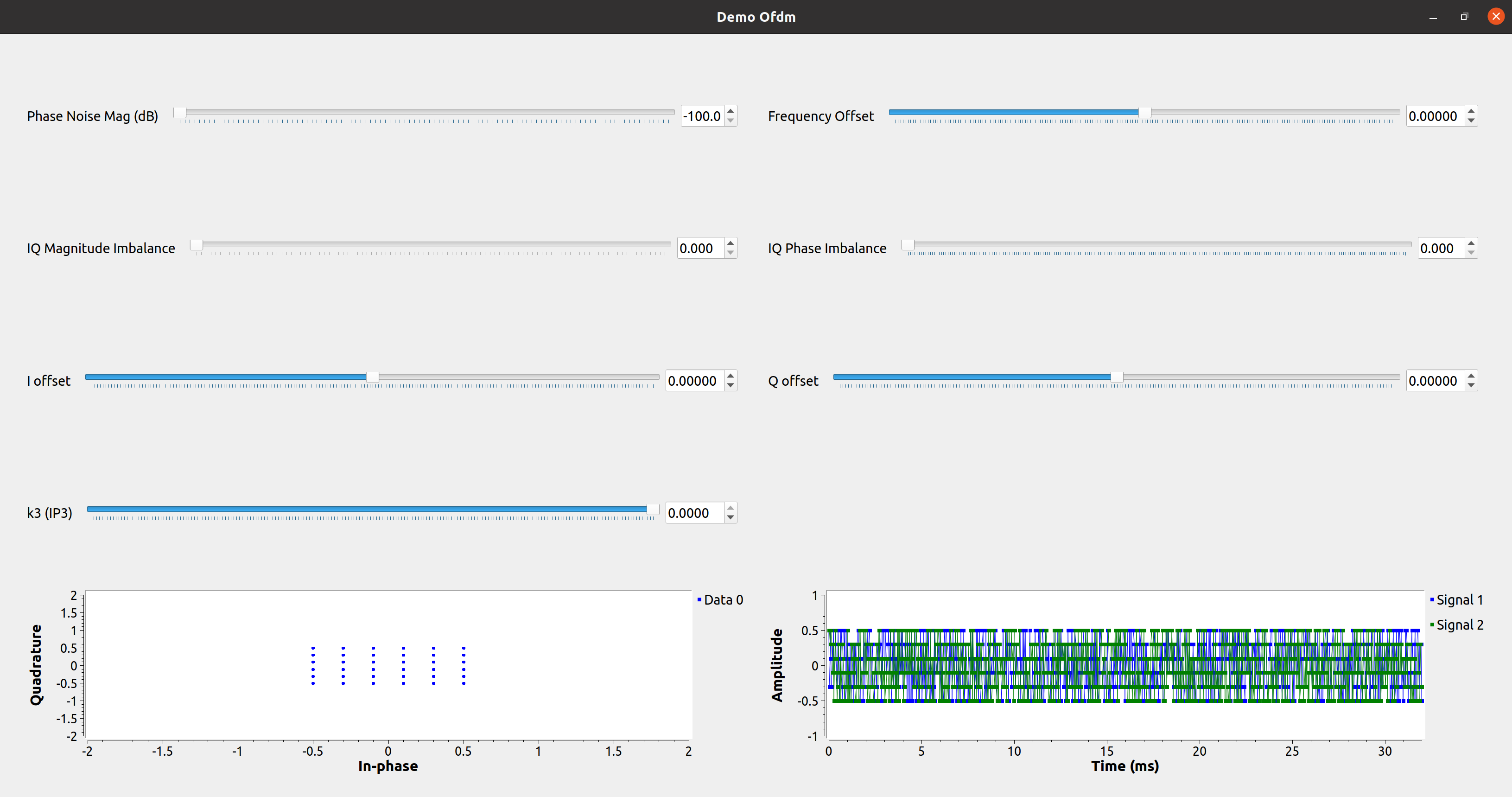The image size is (1512, 797).
Task: Click the I offset slider handle
Action: tap(373, 377)
